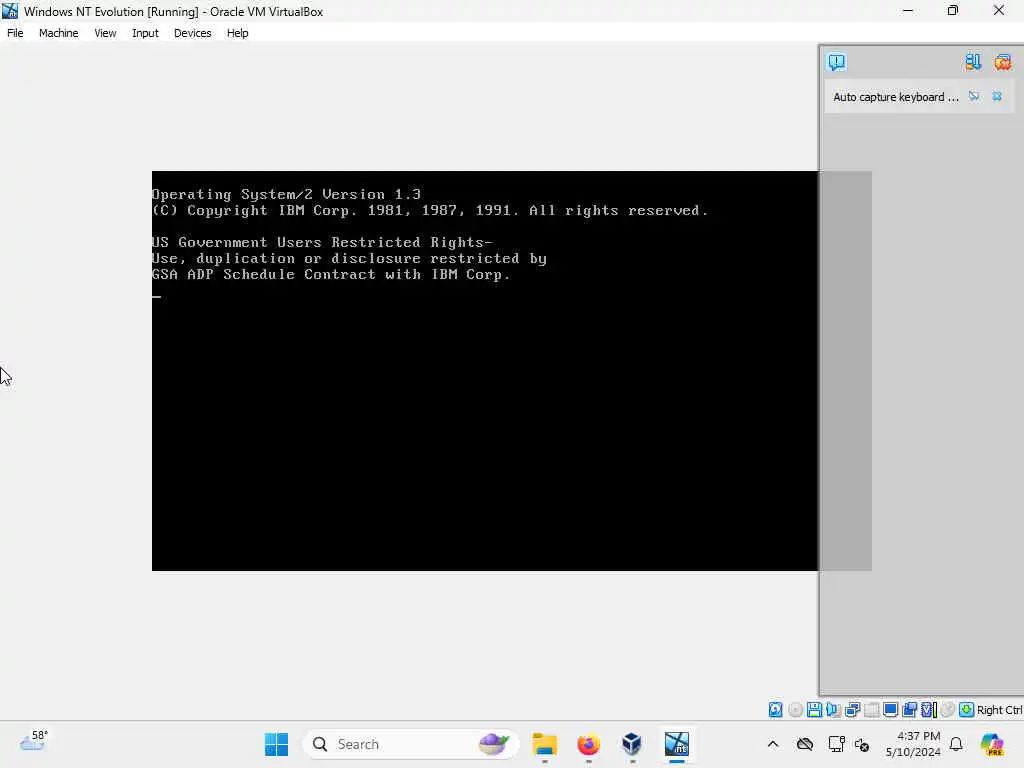
Task: Open the Machine menu
Action: (x=58, y=33)
